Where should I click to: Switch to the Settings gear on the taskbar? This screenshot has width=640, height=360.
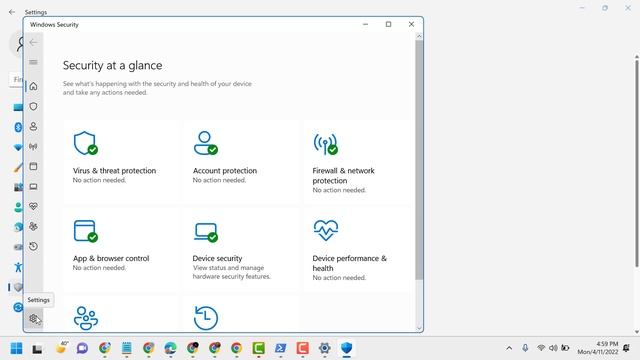tap(324, 348)
